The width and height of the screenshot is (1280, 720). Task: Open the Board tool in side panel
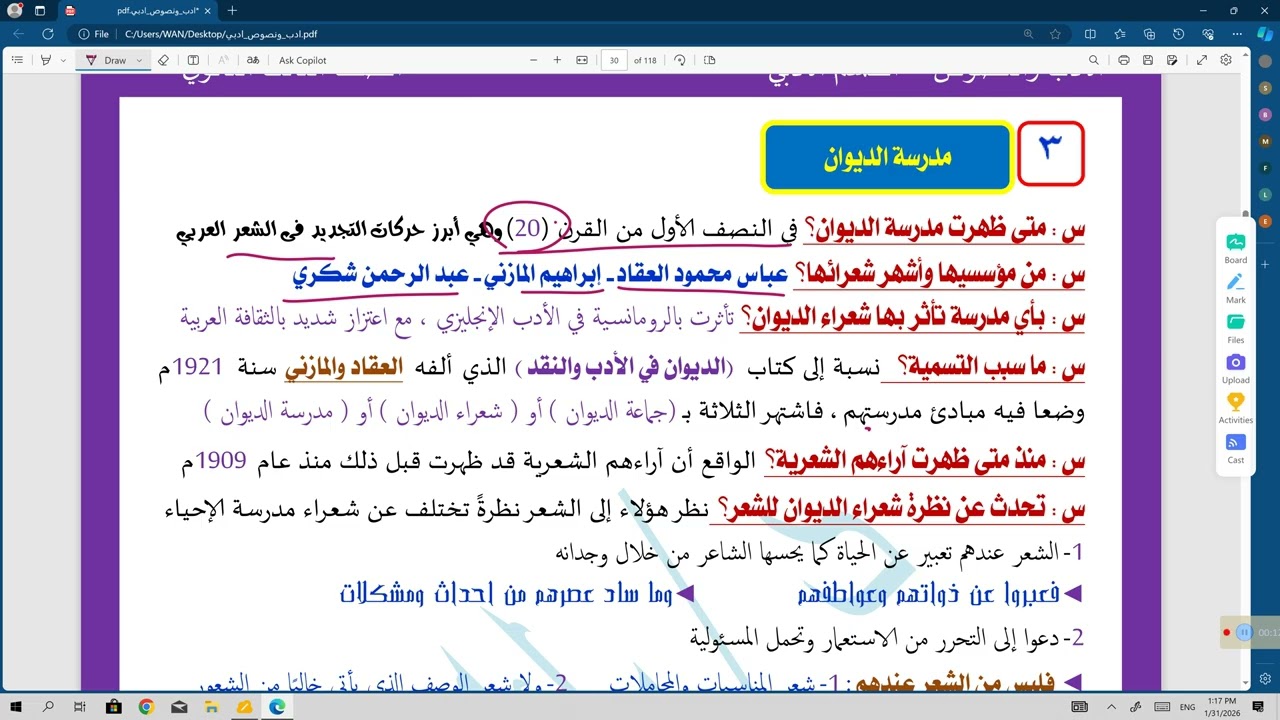tap(1236, 248)
